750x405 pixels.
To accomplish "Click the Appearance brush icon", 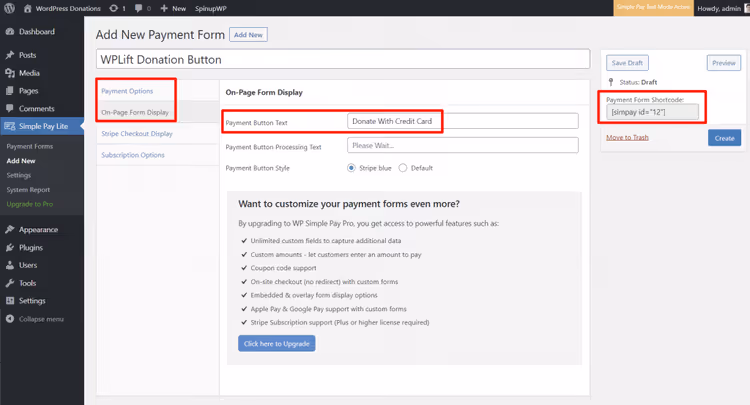I will point(10,230).
